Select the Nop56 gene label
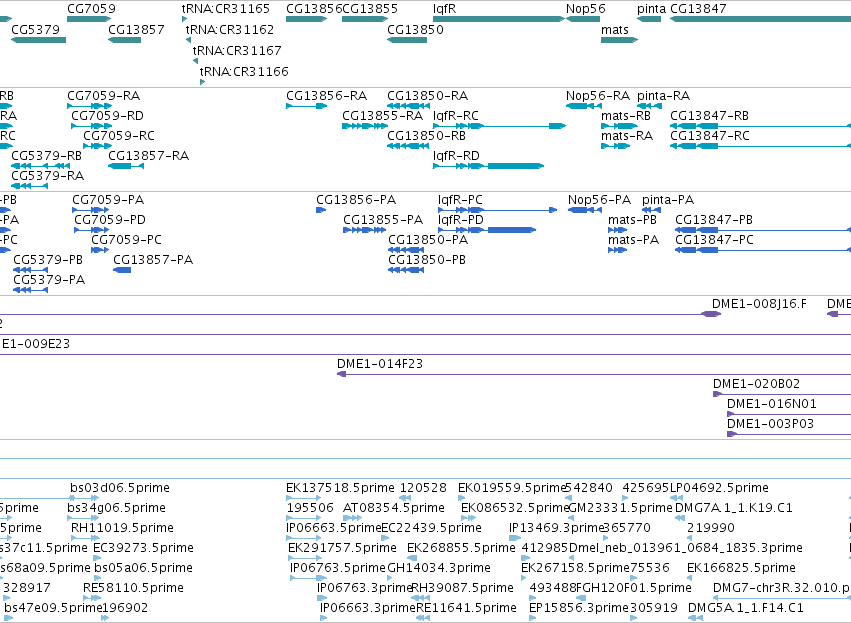Viewport: 851px width, 623px height. (586, 9)
